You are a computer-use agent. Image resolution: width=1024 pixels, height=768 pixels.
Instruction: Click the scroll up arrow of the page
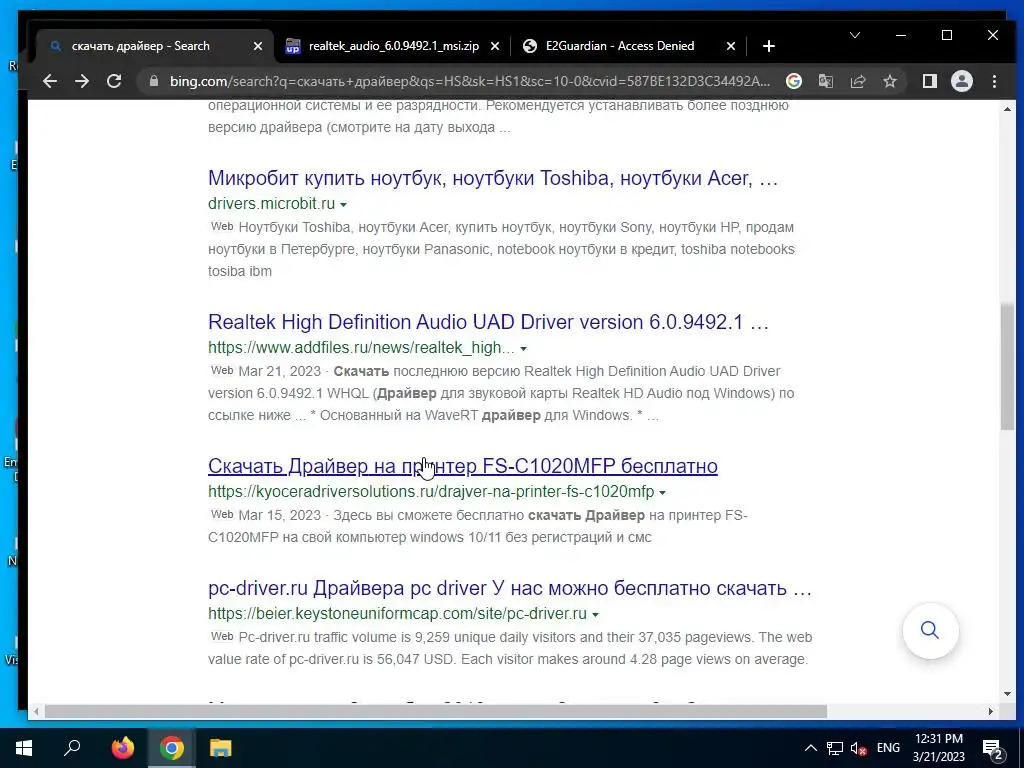[x=1007, y=109]
